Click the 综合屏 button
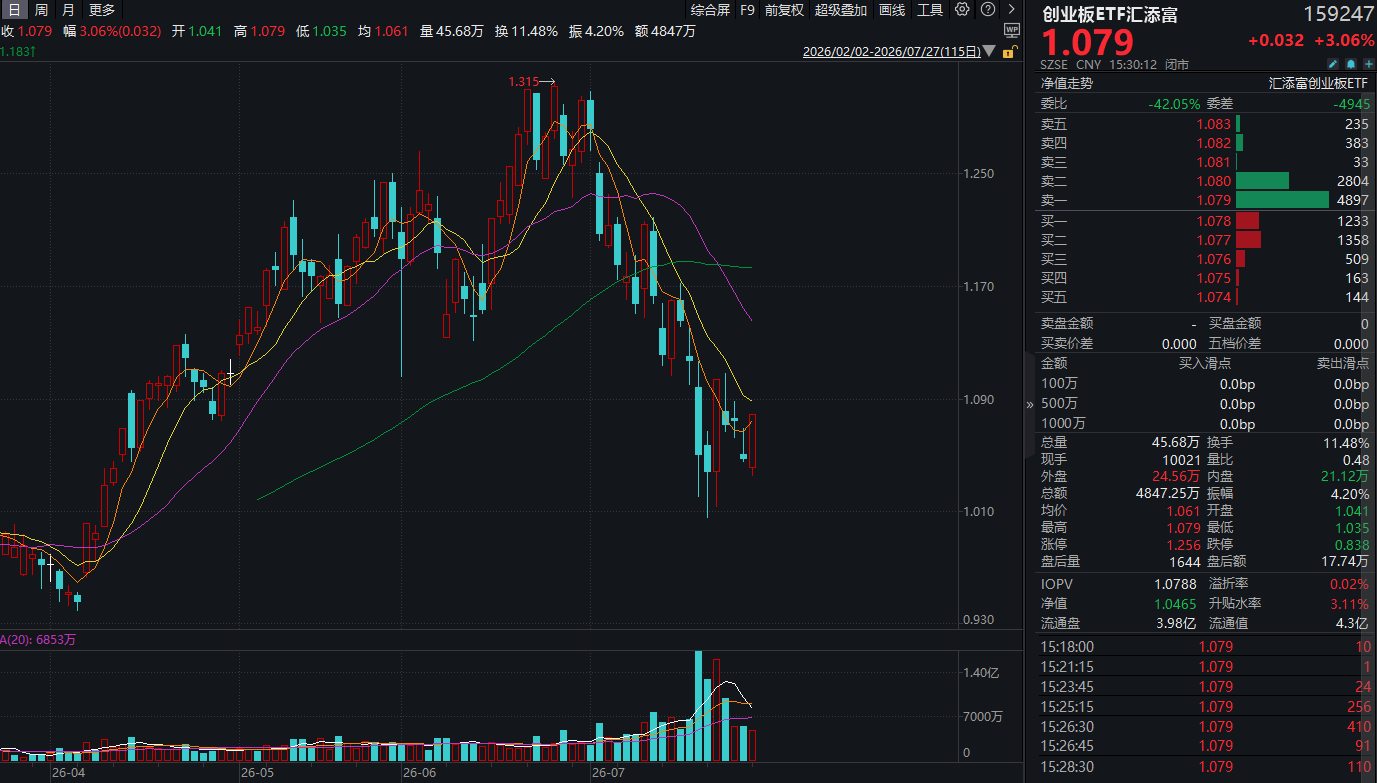1377x783 pixels. coord(710,9)
